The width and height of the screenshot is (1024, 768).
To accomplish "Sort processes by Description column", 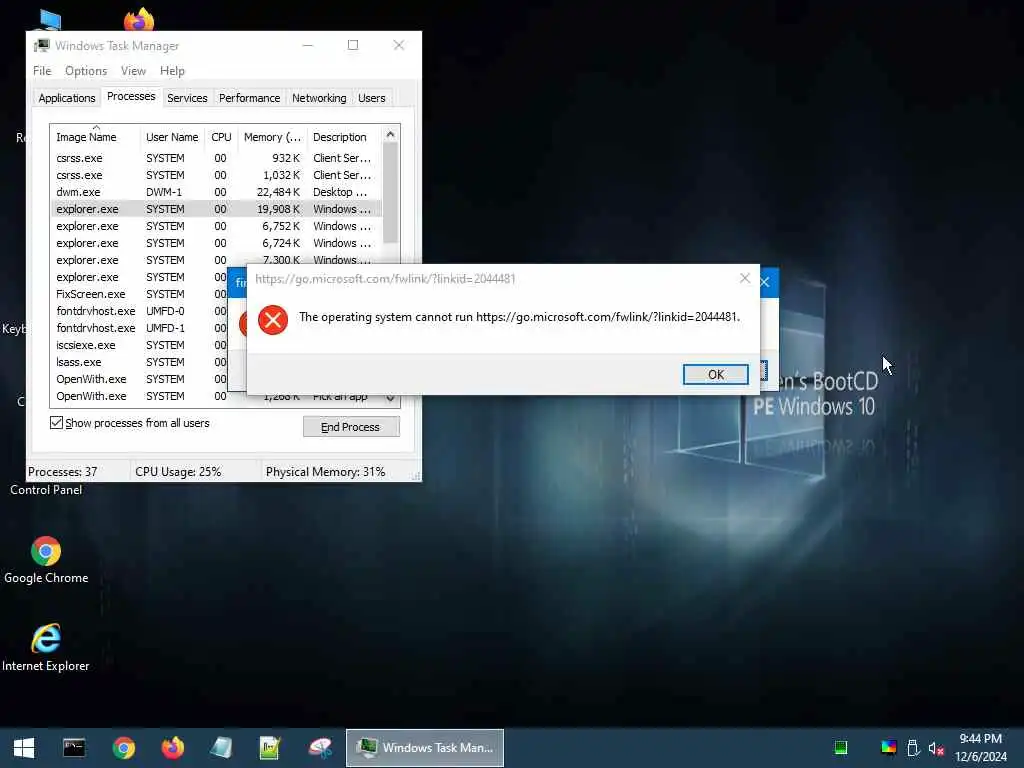I will 344,137.
